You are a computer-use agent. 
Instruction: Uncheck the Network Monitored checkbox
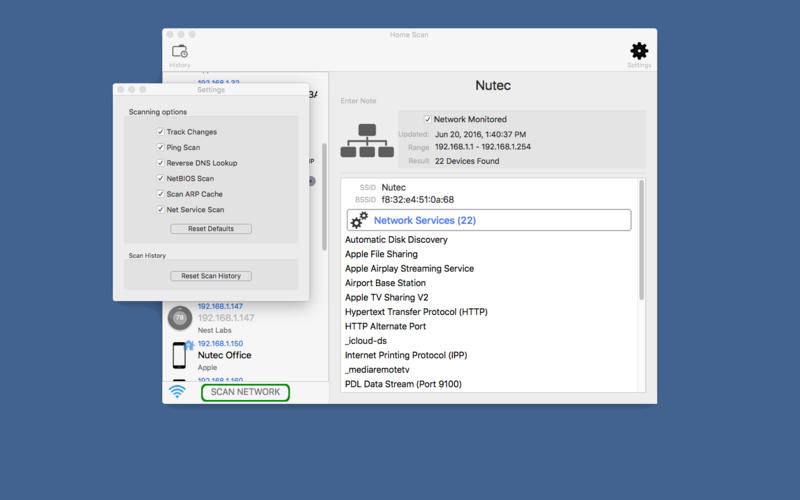(x=428, y=119)
